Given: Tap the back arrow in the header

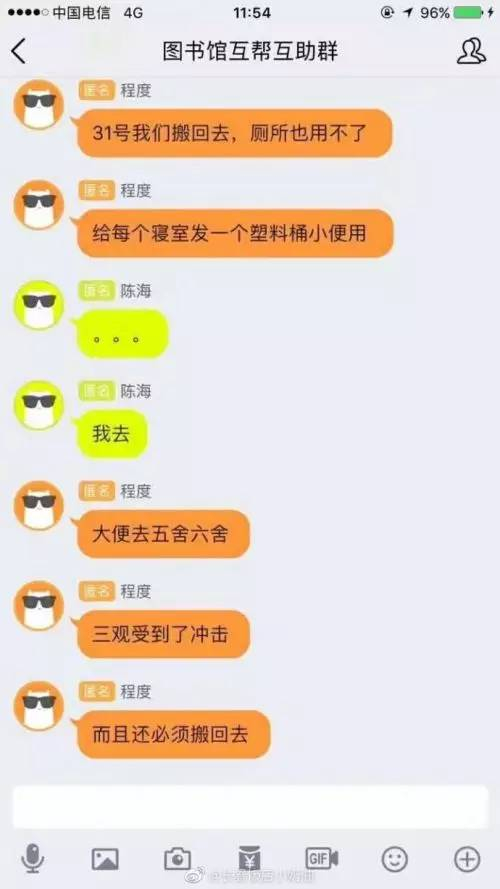Looking at the screenshot, I should click(18, 52).
